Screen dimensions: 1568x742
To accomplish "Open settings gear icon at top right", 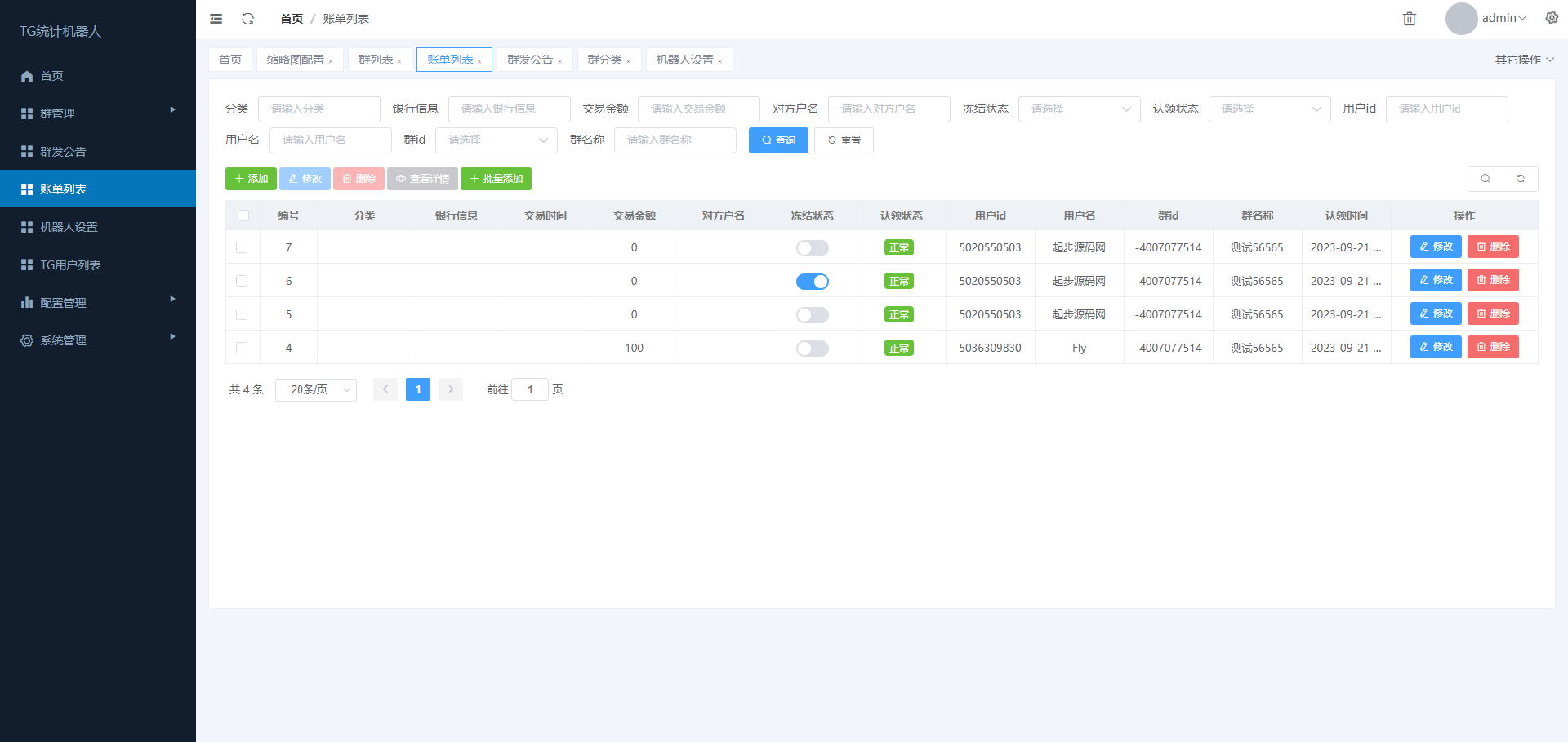I will (1552, 18).
